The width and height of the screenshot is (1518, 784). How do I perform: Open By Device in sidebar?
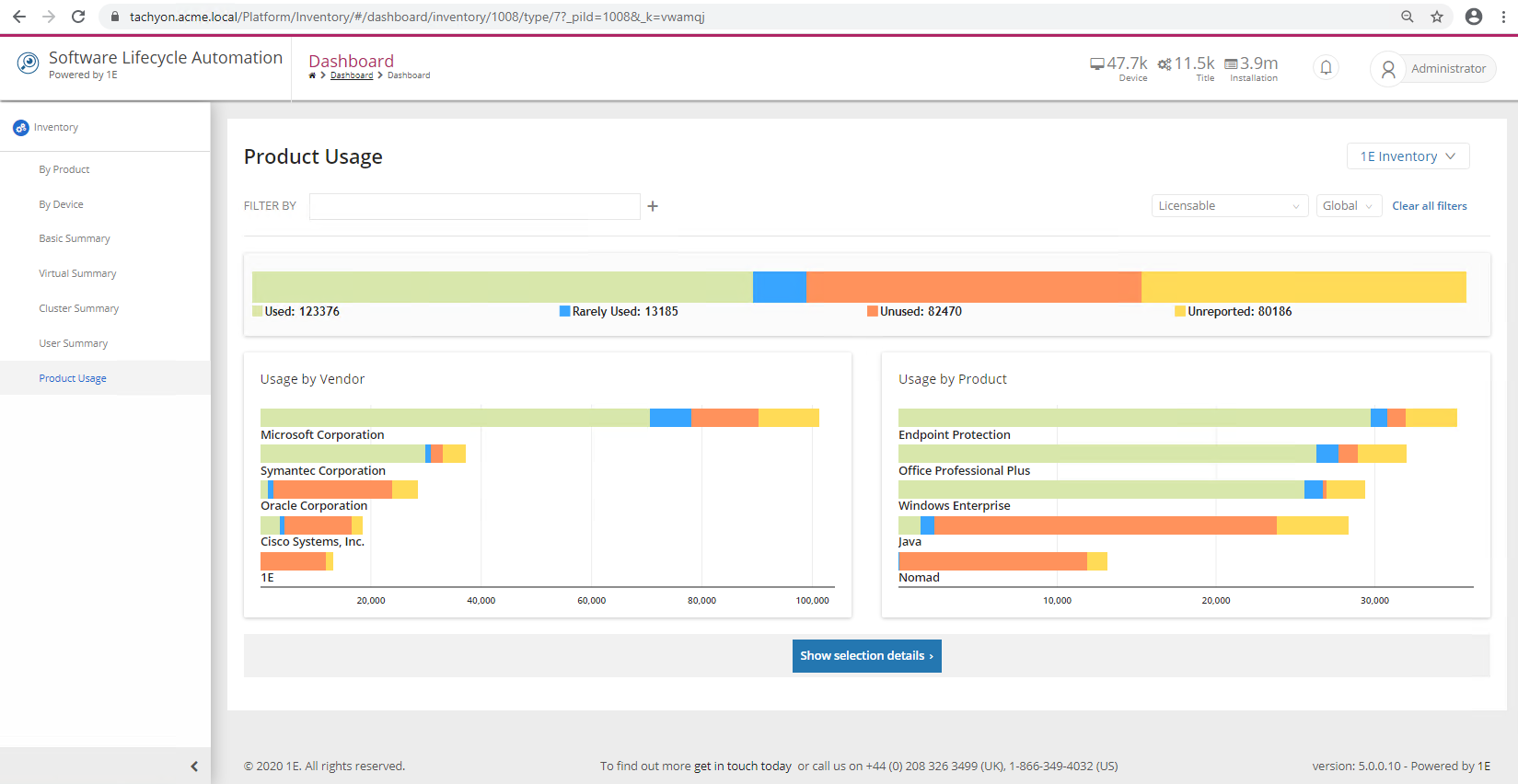61,204
